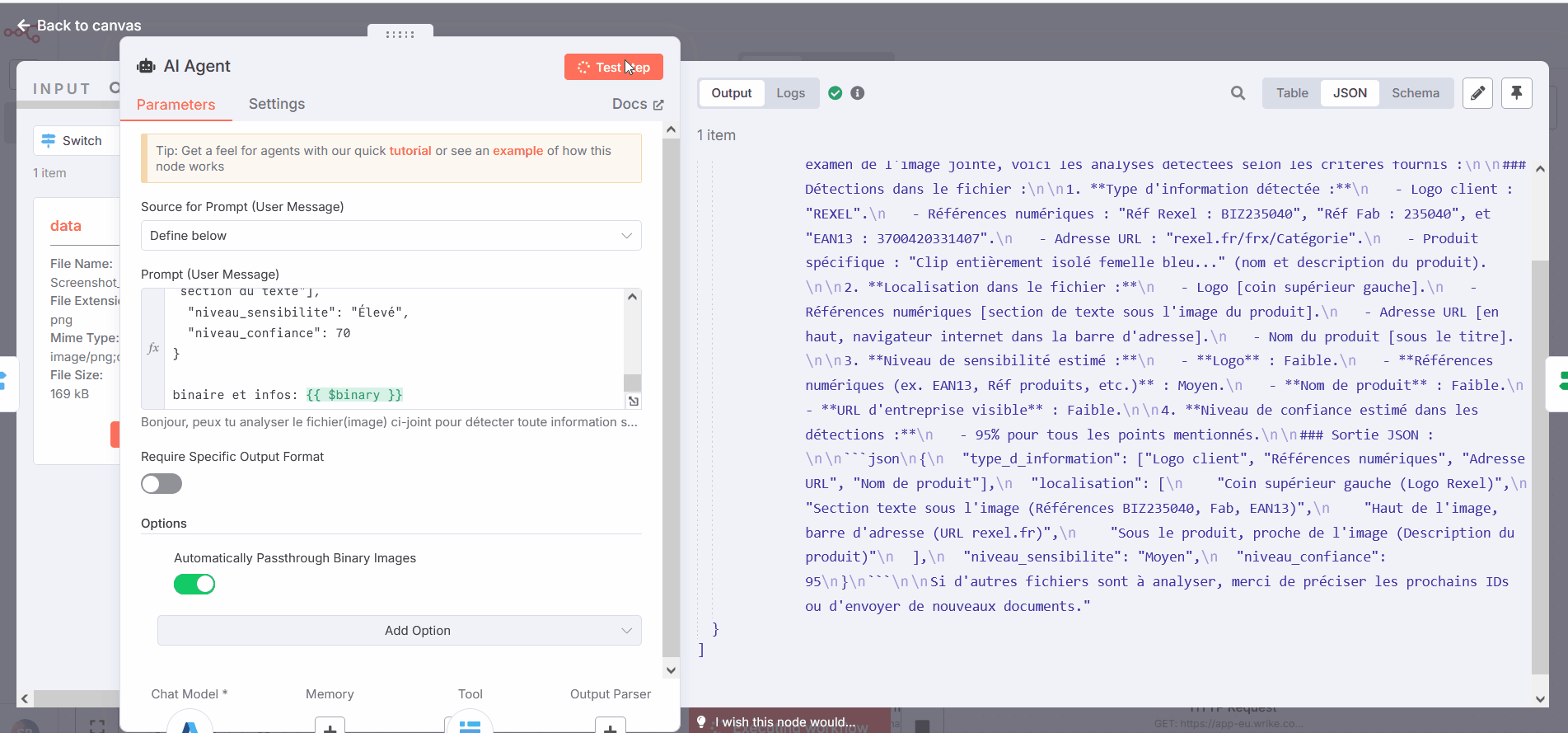Click the '1 item' output count text
The height and width of the screenshot is (733, 1568).
click(716, 135)
